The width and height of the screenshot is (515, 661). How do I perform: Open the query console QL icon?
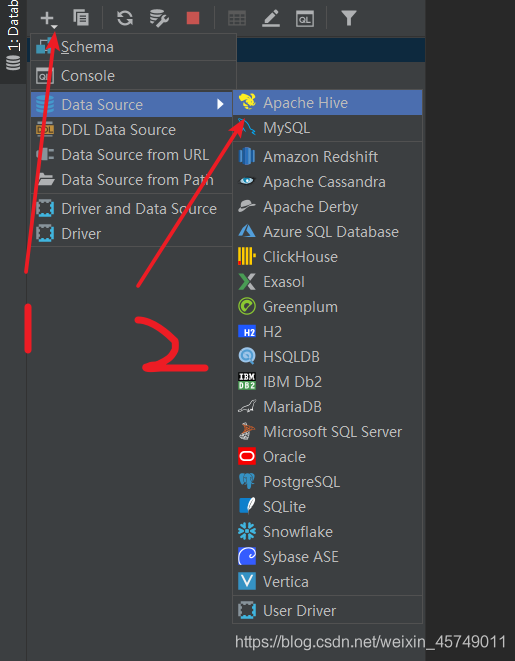305,19
